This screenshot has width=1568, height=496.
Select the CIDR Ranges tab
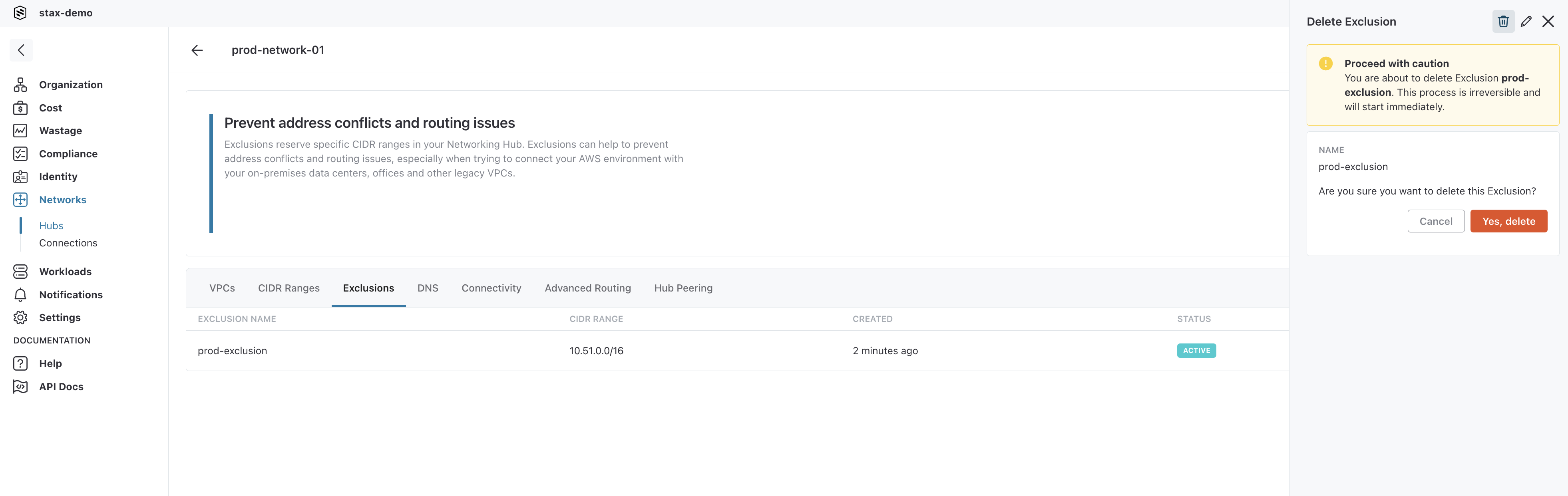tap(288, 288)
